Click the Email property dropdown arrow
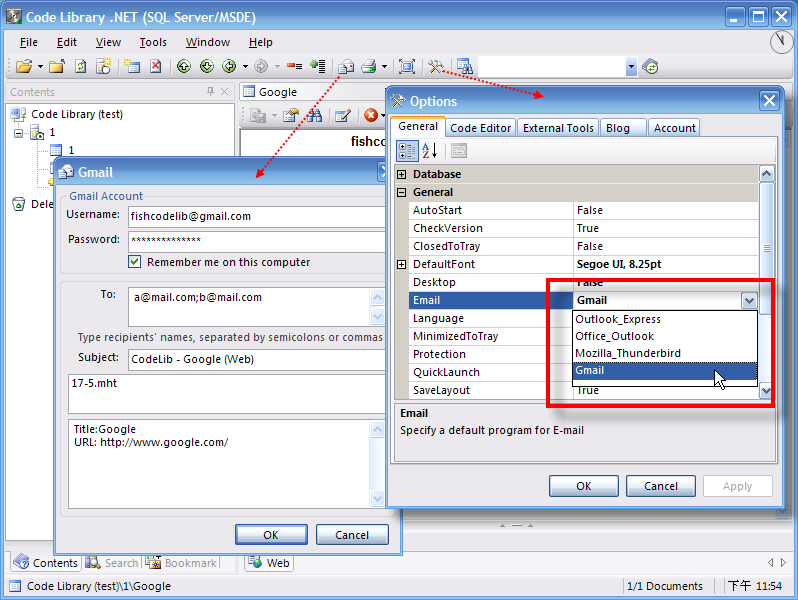Image resolution: width=798 pixels, height=600 pixels. pos(749,300)
